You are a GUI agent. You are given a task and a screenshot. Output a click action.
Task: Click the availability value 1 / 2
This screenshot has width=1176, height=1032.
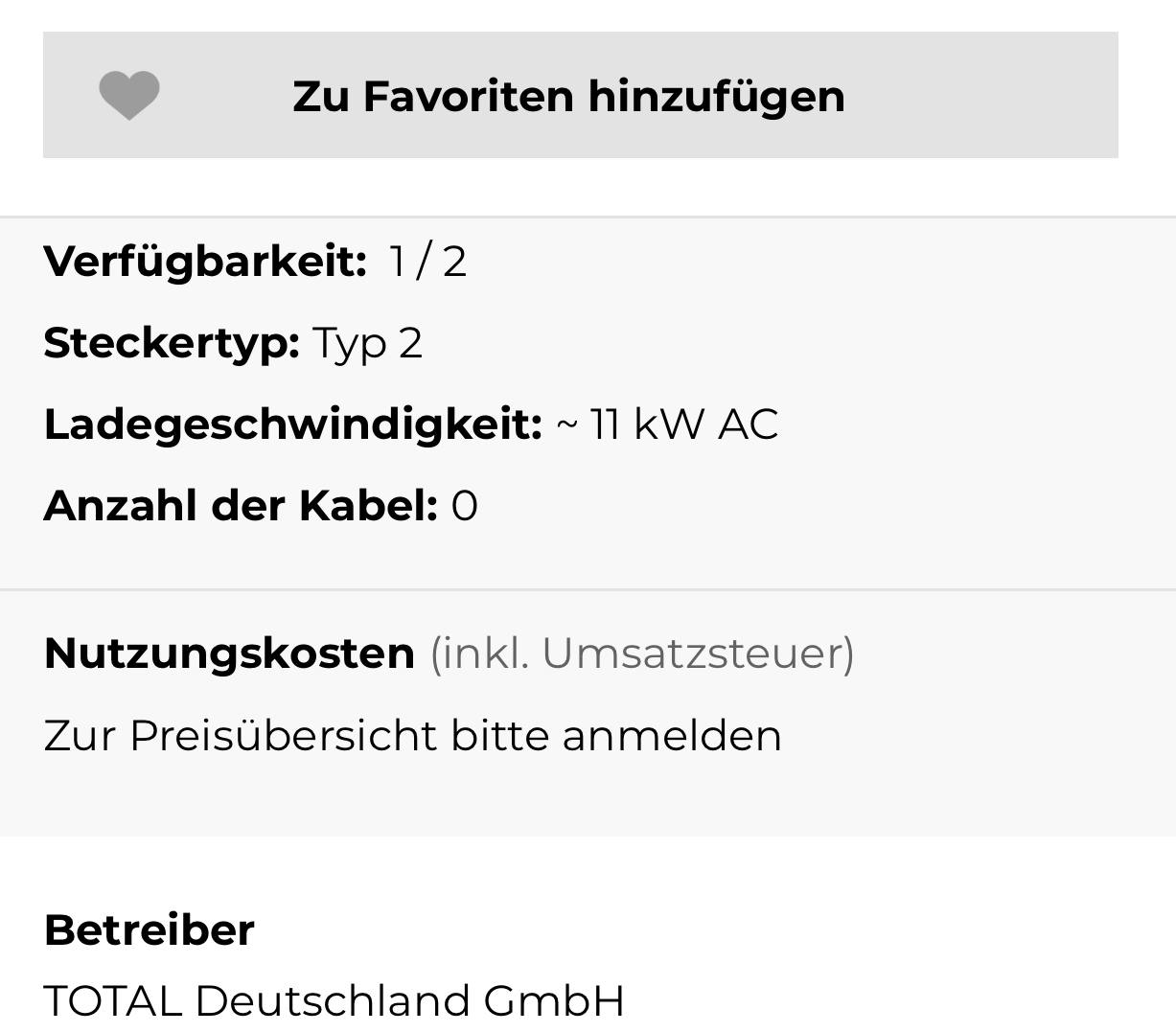tap(427, 261)
